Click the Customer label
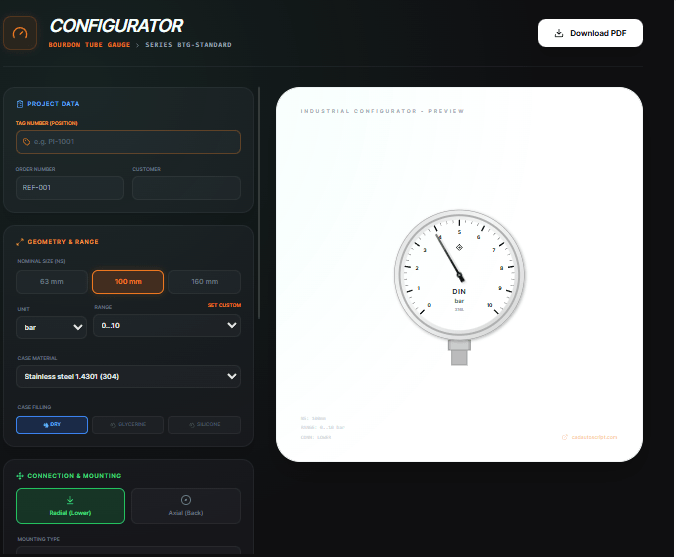This screenshot has width=676, height=557. (x=147, y=169)
